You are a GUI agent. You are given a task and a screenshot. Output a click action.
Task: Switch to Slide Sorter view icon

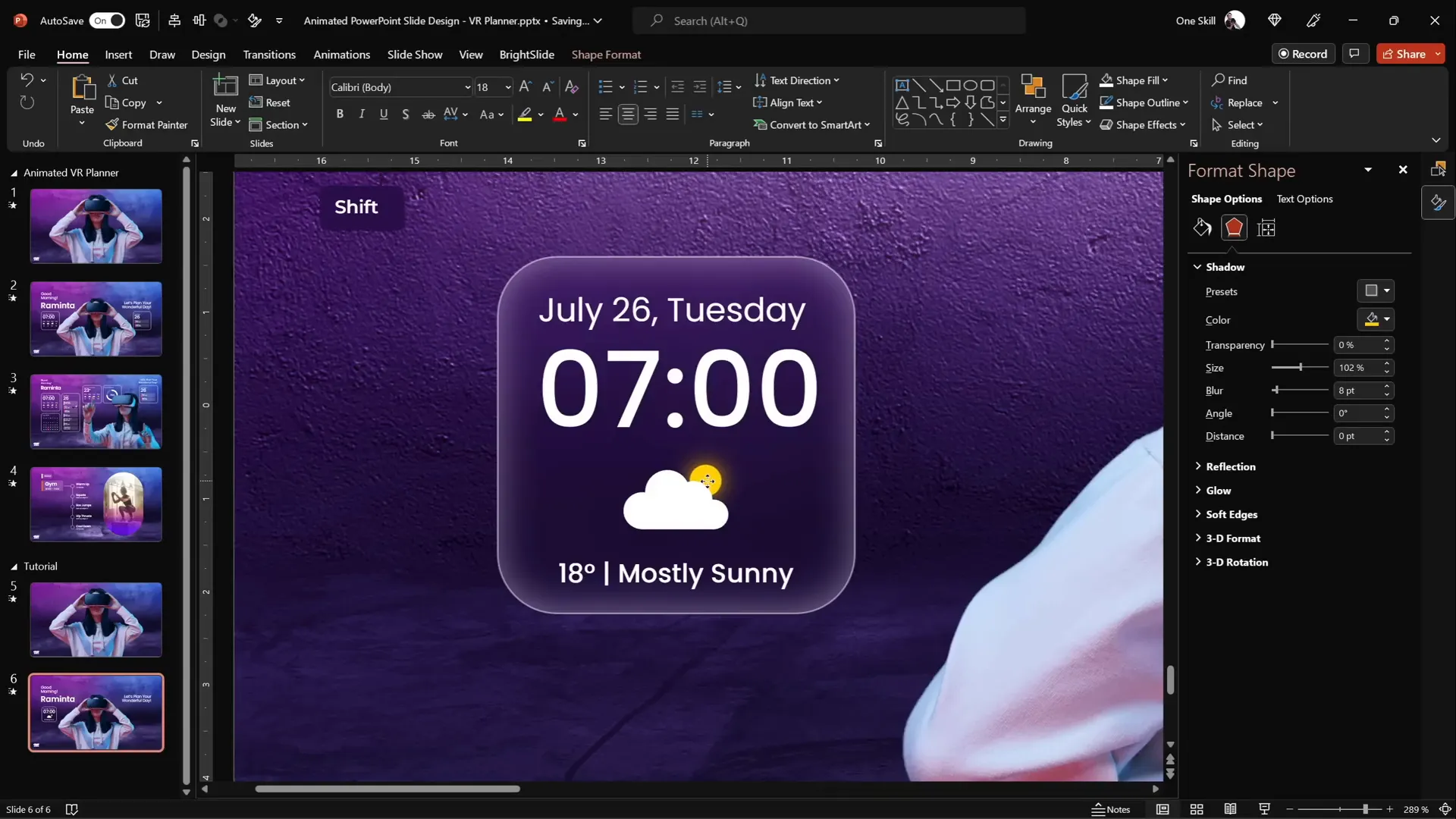1197,809
